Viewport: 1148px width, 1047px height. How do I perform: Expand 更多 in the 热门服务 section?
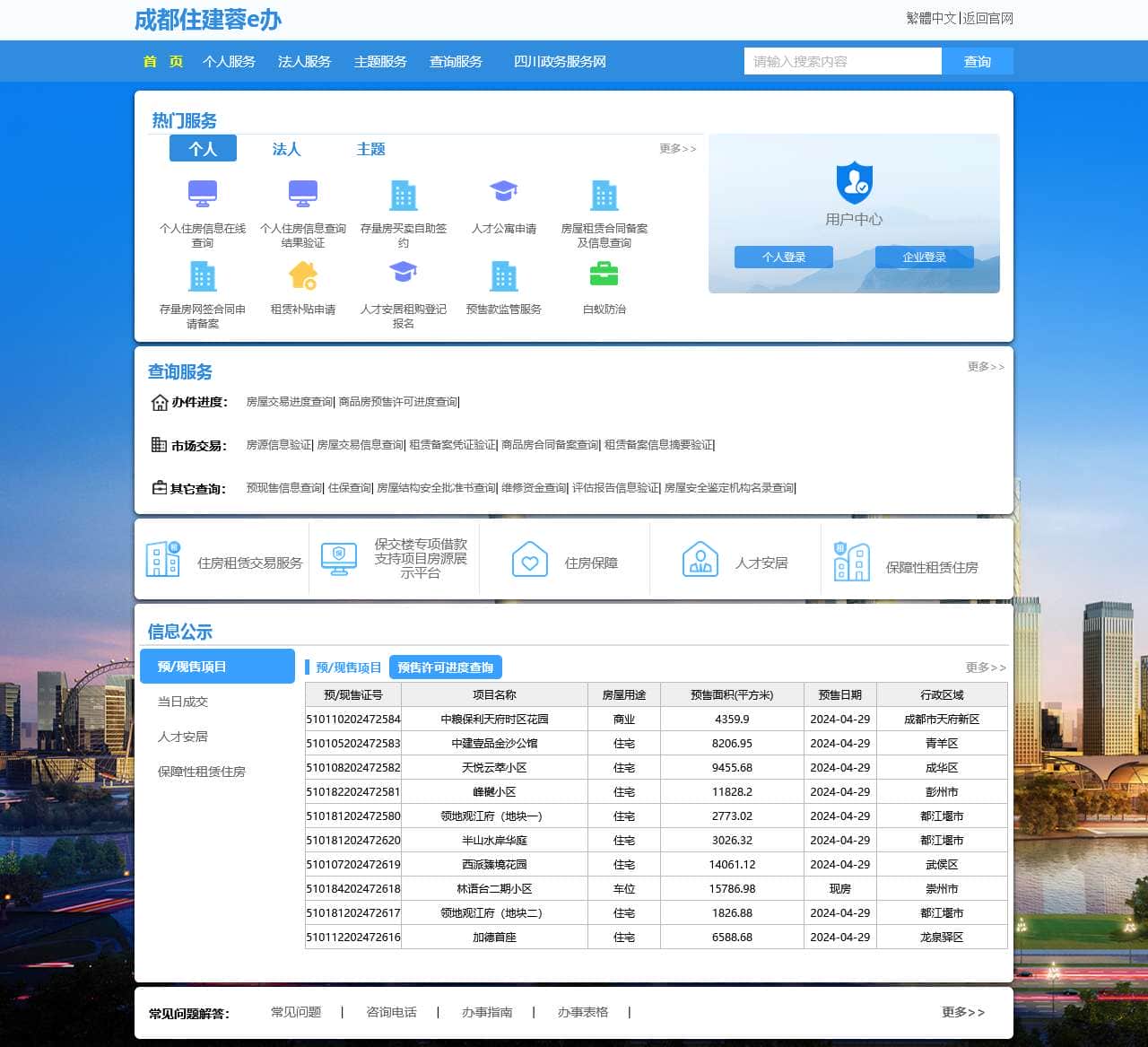[677, 149]
